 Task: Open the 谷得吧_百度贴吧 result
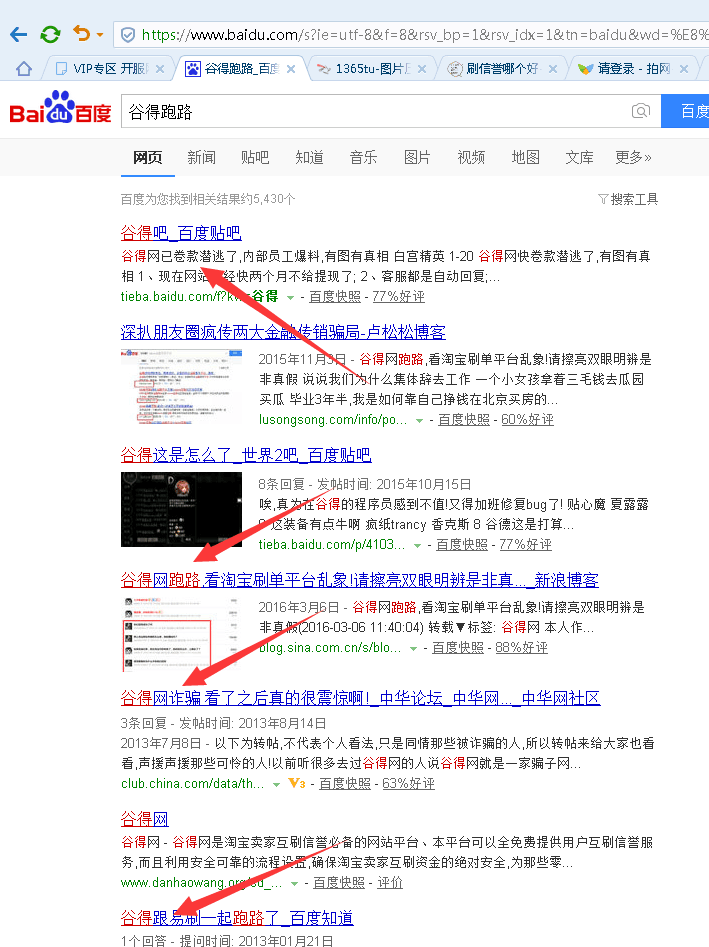click(x=181, y=233)
